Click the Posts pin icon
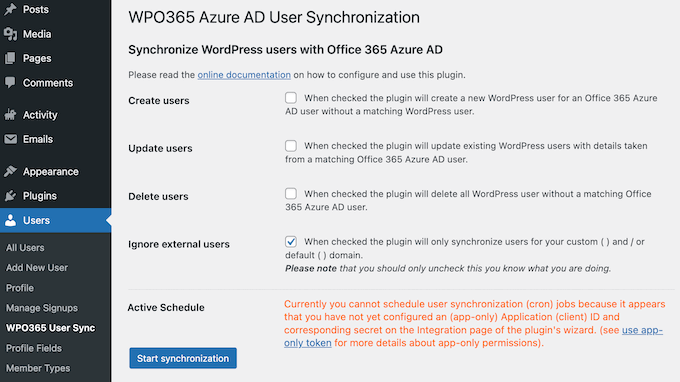This screenshot has width=680, height=382. 10,9
